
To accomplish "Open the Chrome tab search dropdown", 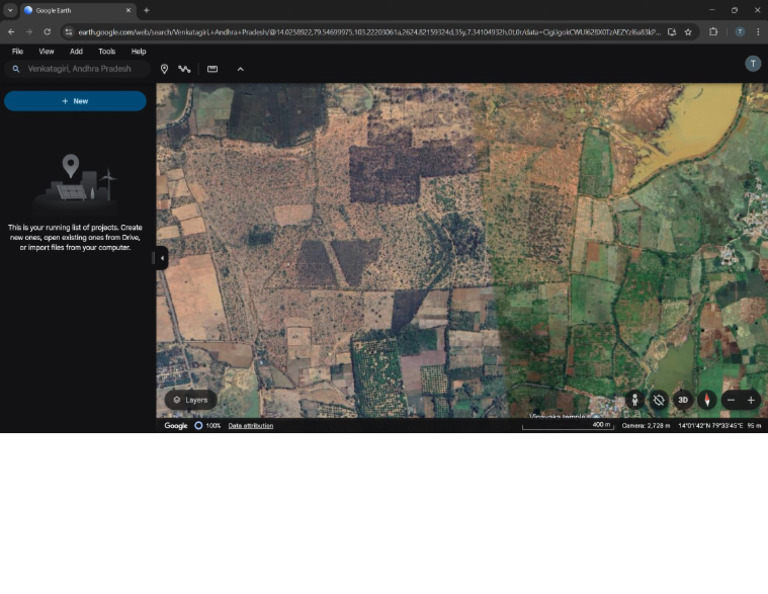I will tap(10, 10).
